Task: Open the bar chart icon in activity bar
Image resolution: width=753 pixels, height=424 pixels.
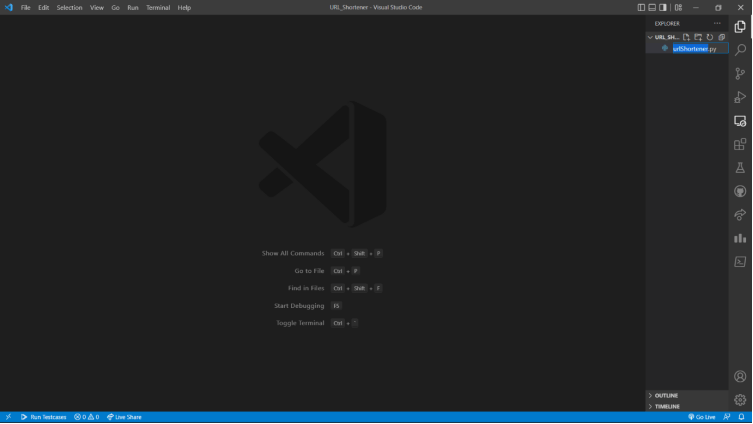Action: pyautogui.click(x=740, y=238)
